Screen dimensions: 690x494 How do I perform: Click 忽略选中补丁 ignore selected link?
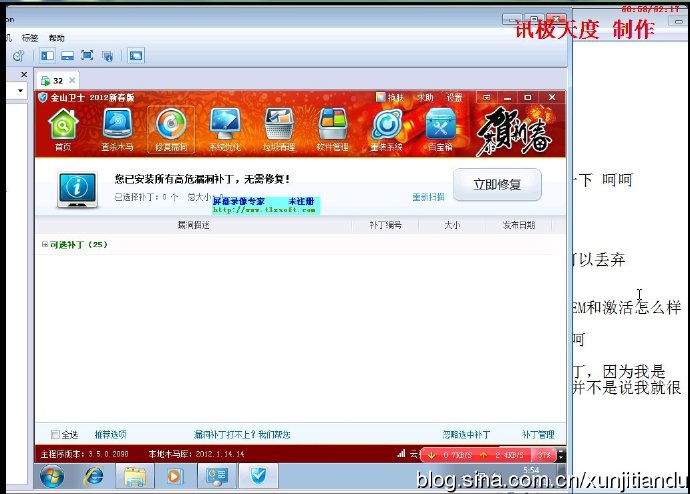466,435
